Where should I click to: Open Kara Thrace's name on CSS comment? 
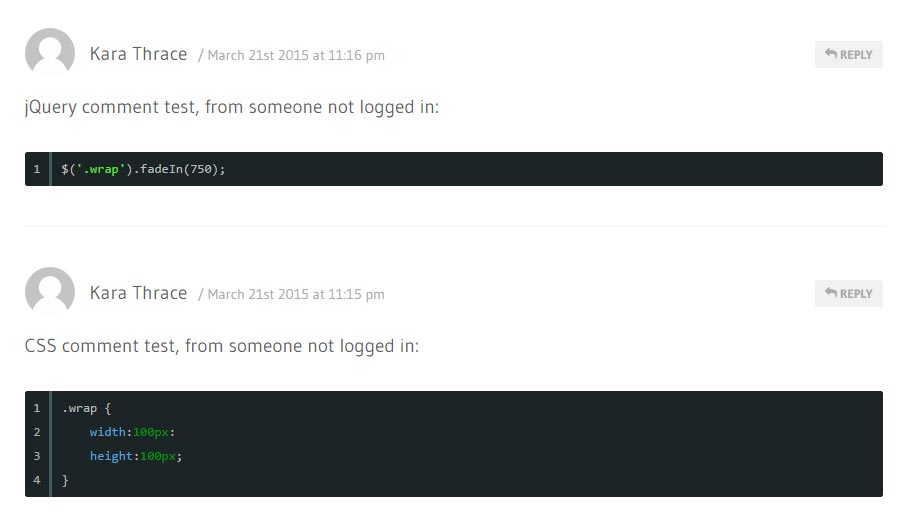pos(138,293)
